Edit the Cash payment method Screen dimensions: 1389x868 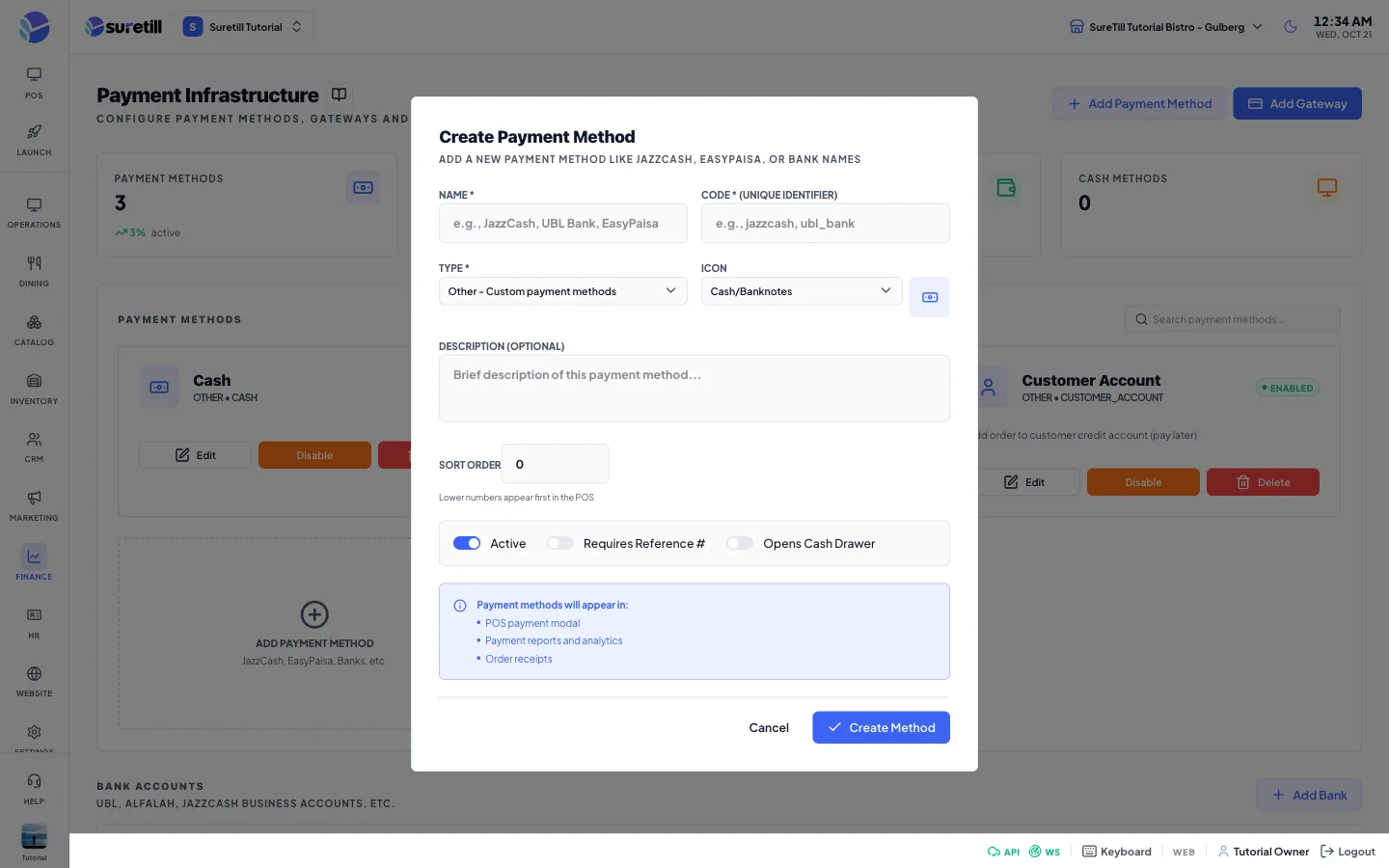[195, 455]
